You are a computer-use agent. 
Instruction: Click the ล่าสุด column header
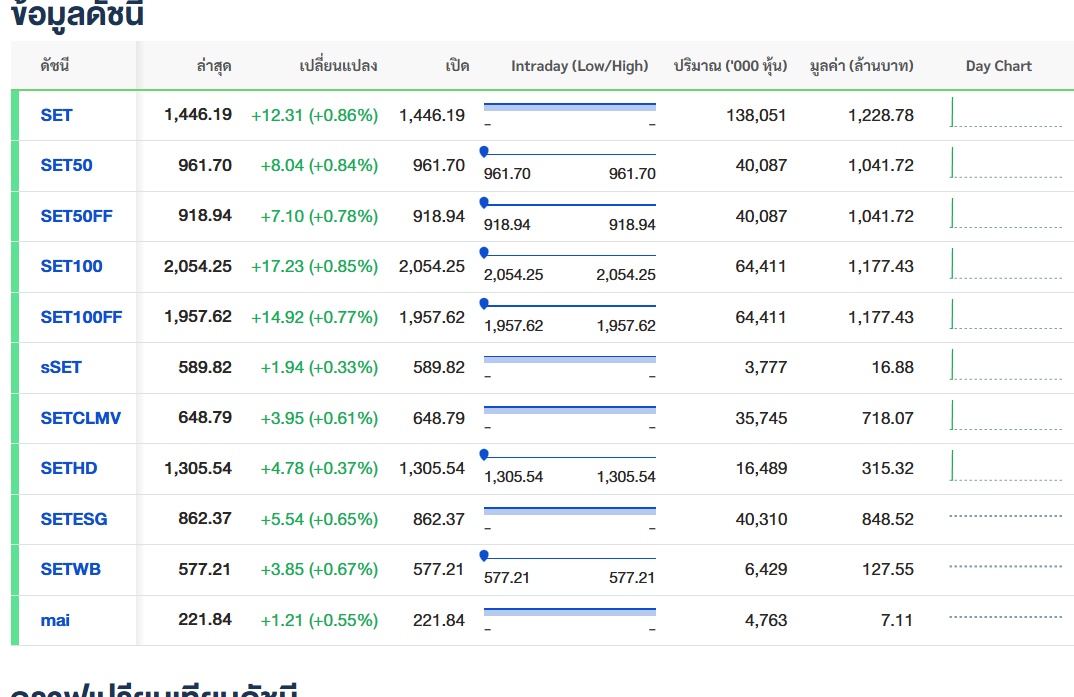[214, 66]
